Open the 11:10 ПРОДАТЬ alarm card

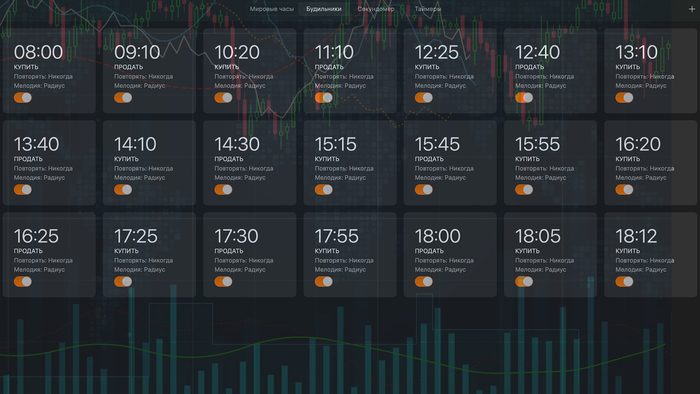click(x=350, y=71)
